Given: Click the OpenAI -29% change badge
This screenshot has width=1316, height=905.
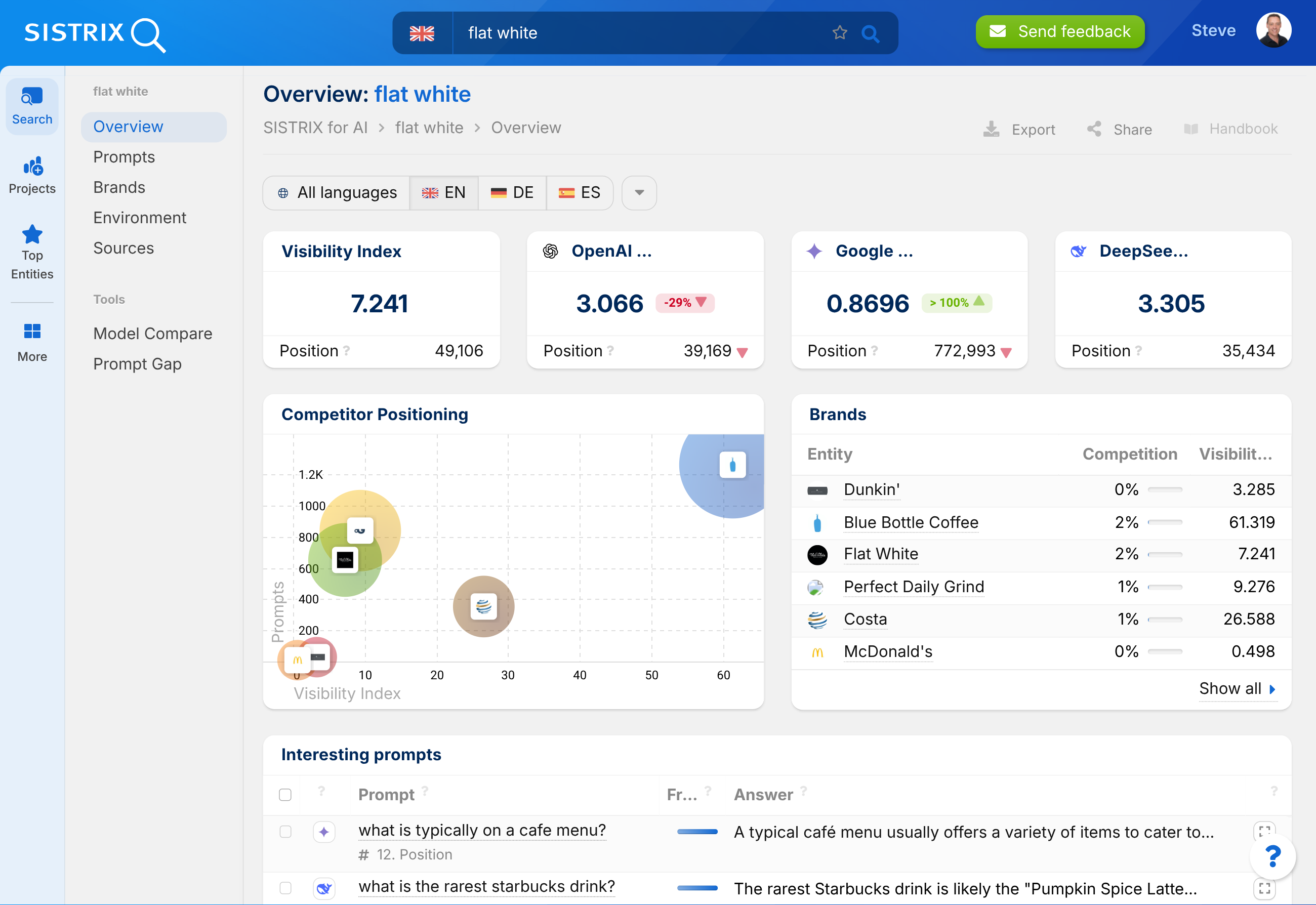Looking at the screenshot, I should coord(685,303).
